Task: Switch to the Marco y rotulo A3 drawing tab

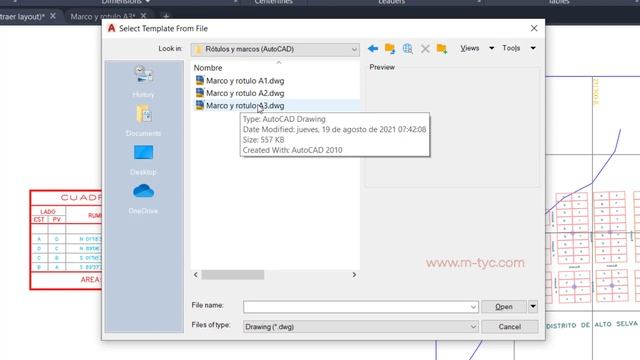Action: [102, 16]
